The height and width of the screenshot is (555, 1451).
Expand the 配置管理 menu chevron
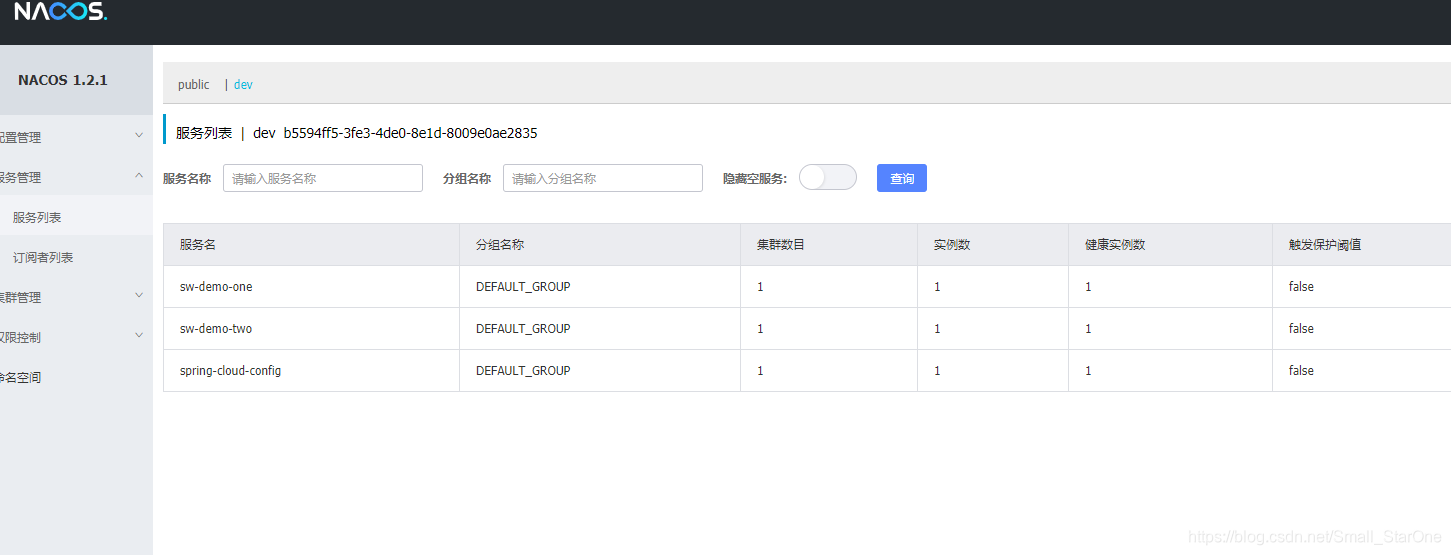139,135
